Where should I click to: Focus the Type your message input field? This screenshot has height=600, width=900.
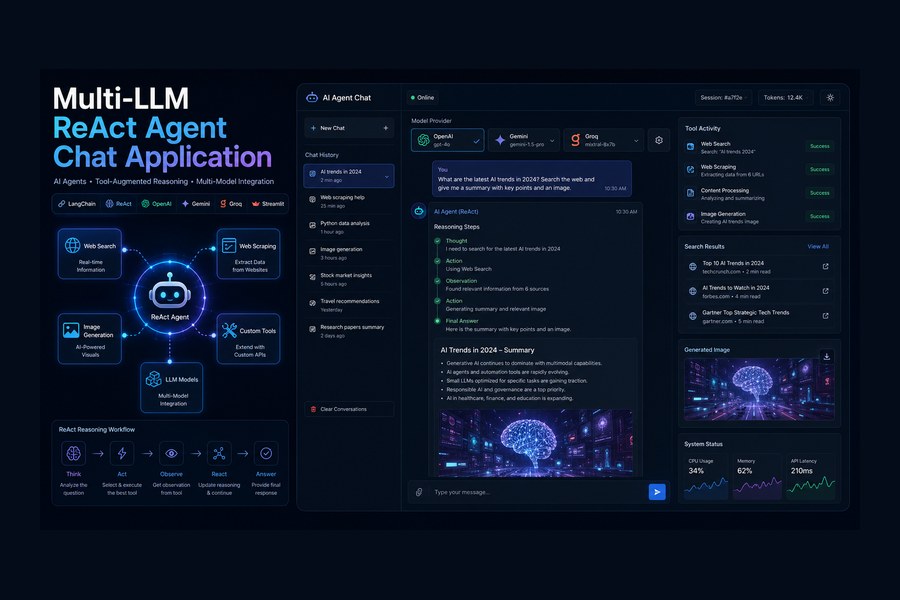[537, 492]
